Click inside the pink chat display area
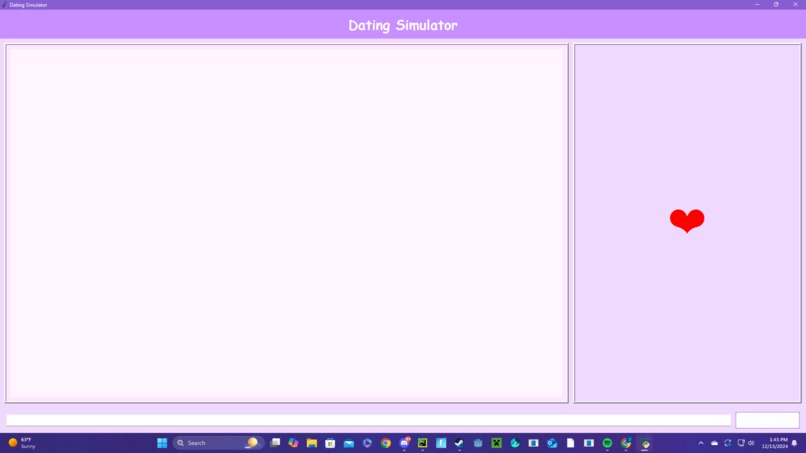The image size is (806, 453). click(287, 223)
